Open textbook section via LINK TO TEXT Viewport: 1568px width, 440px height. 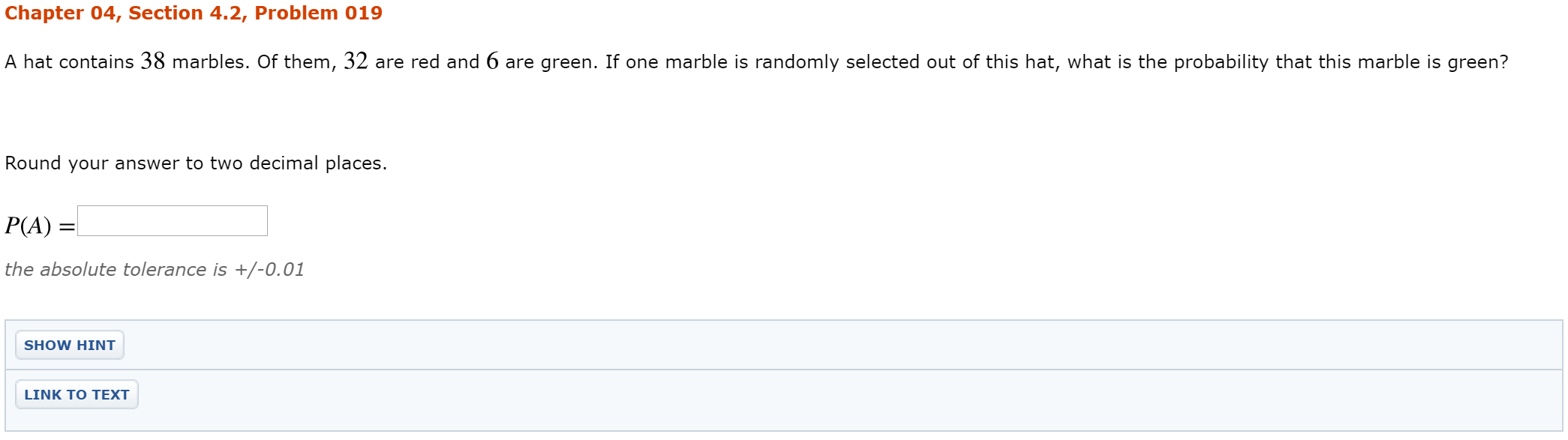click(75, 394)
